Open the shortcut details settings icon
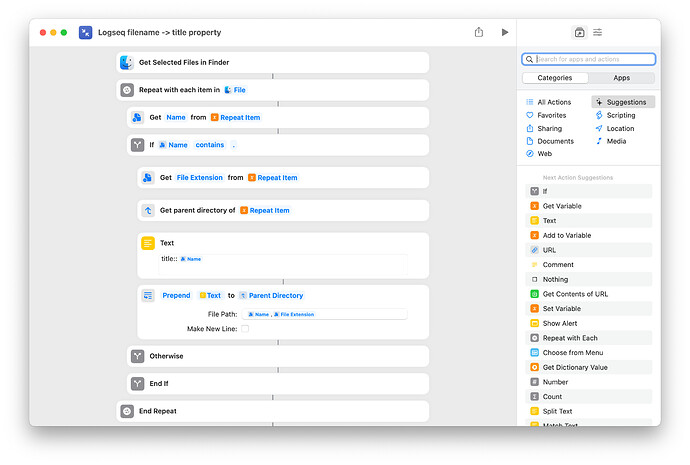 (x=598, y=33)
